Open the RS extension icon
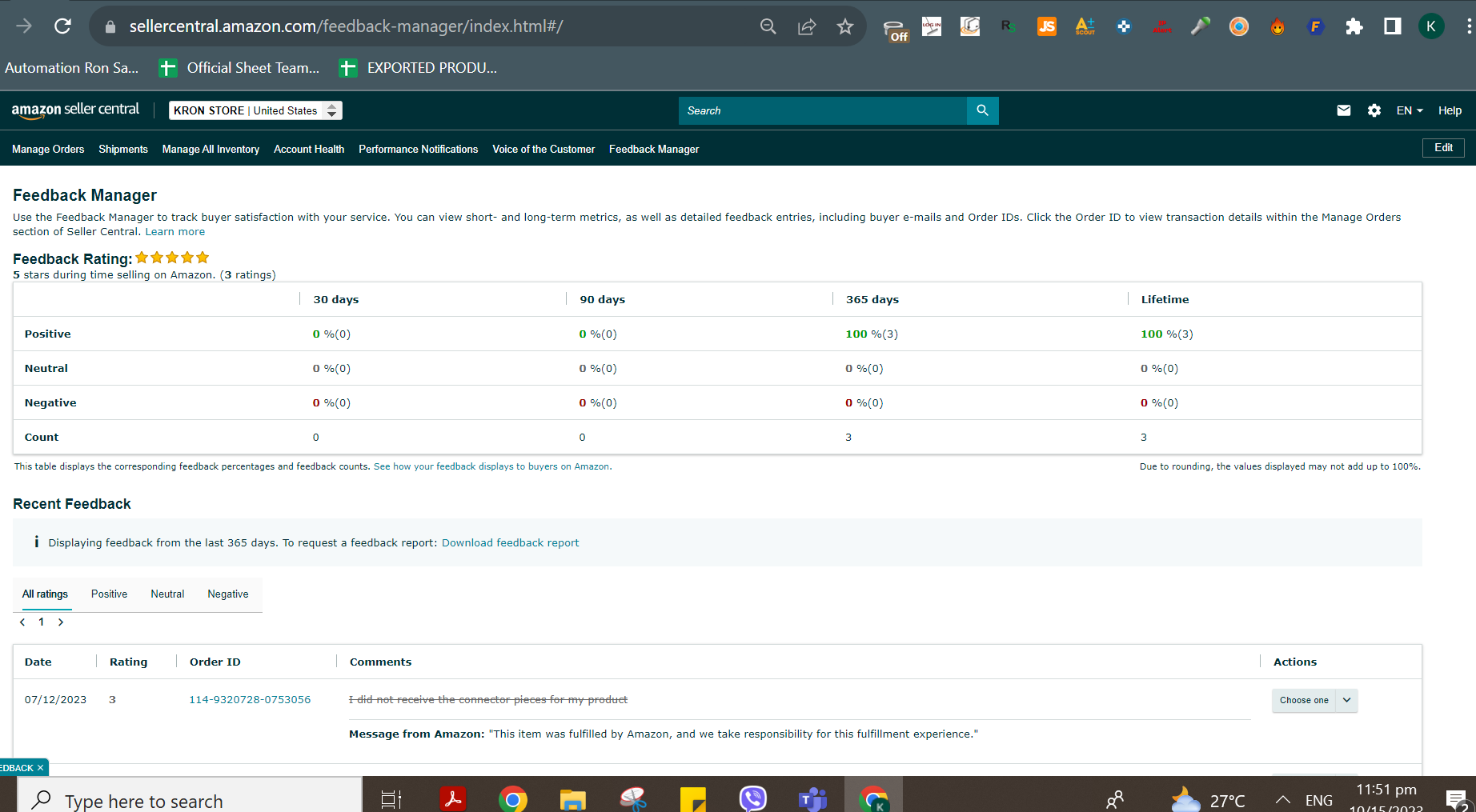 tap(1009, 26)
